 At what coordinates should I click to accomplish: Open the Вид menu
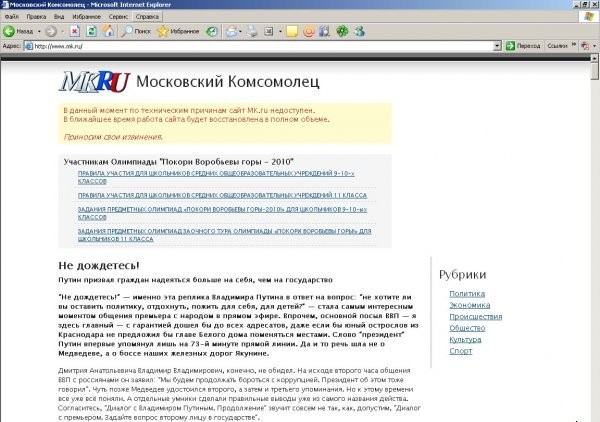point(59,17)
